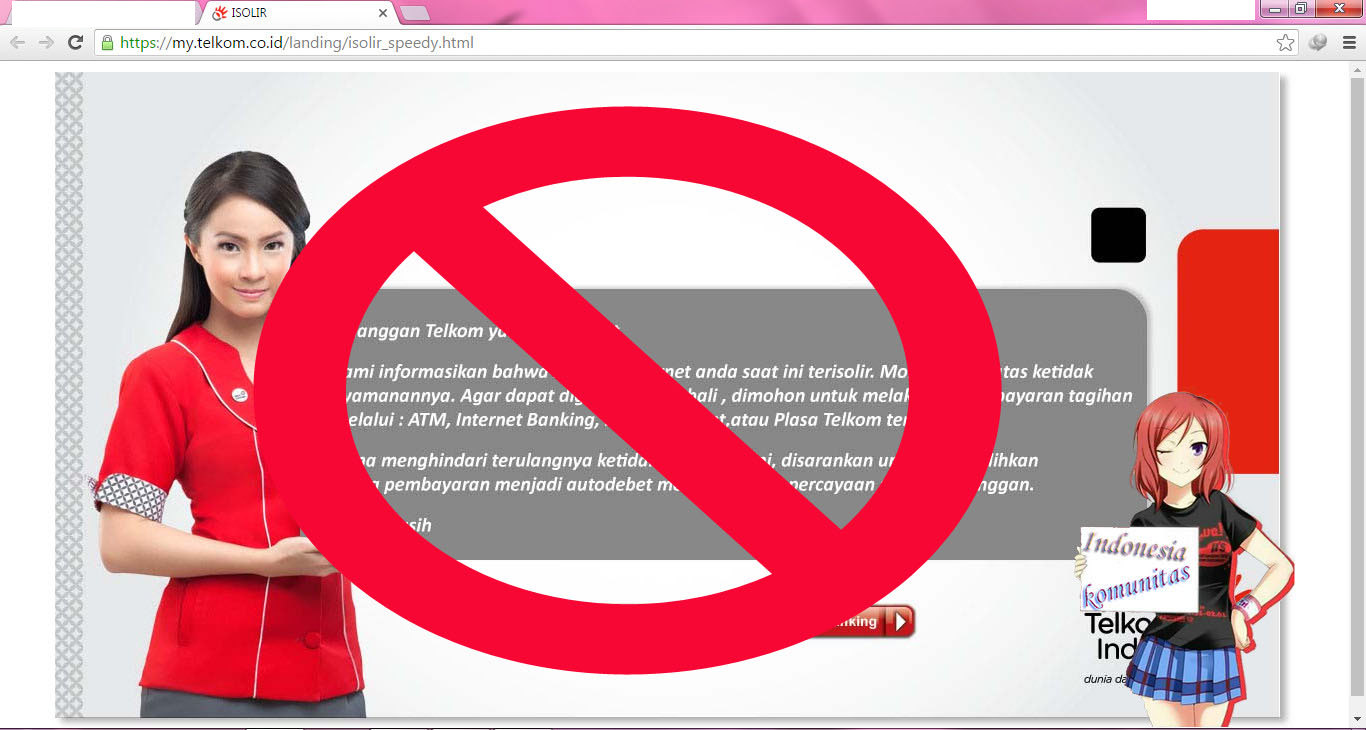Click the page vertical scrollbar thumb
This screenshot has width=1366, height=730.
coord(1357,388)
